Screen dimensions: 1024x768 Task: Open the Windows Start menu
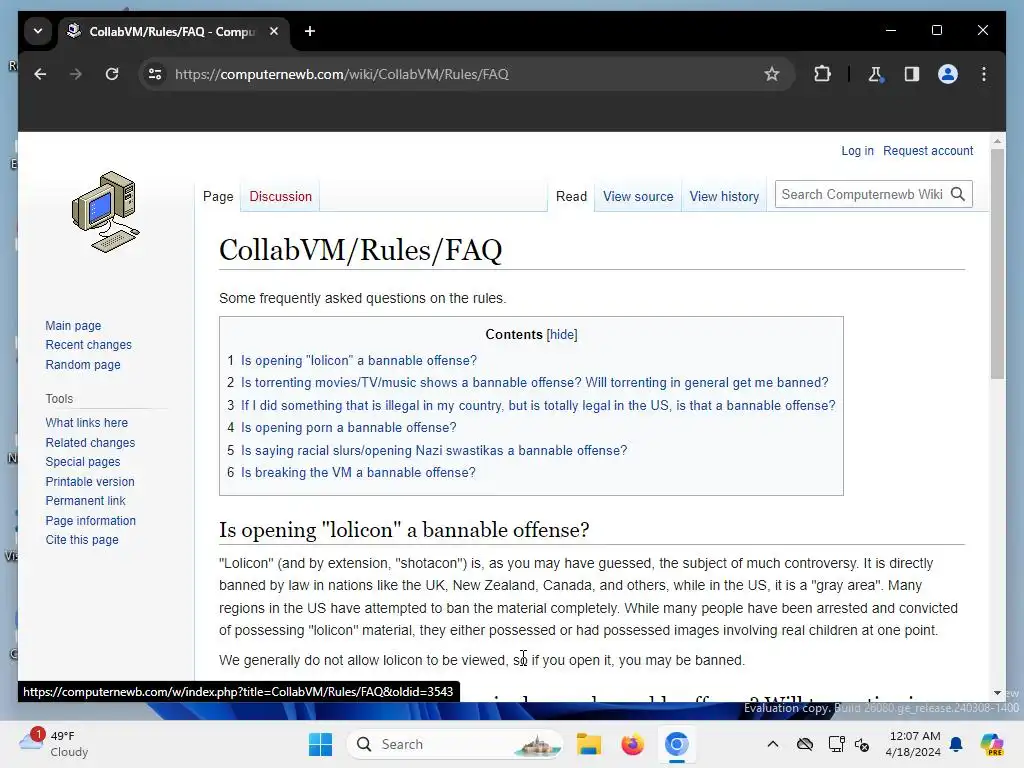click(320, 744)
